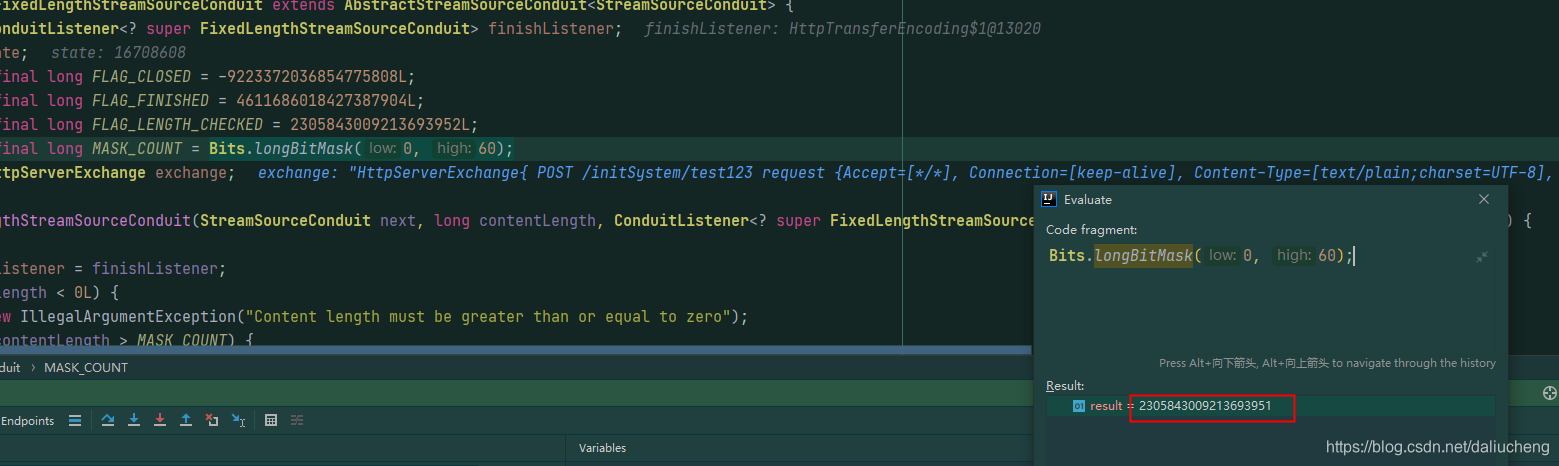
Task: Click FLAG_CLOSED constant in the editor
Action: 149,77
